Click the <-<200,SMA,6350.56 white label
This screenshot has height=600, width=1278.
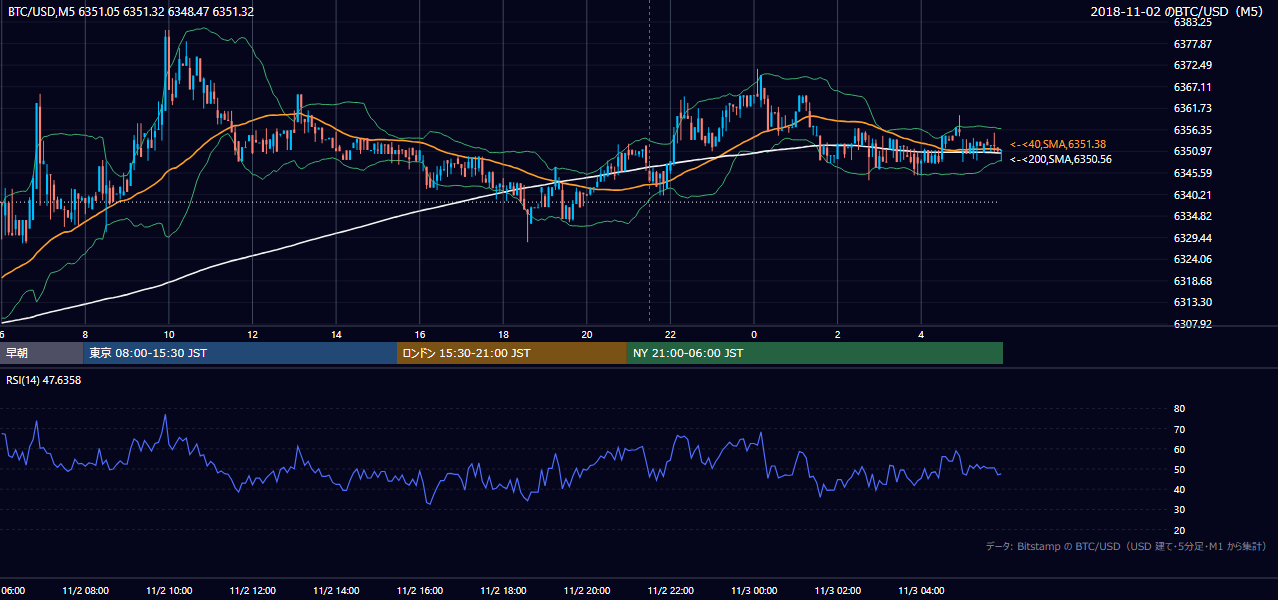(1061, 159)
